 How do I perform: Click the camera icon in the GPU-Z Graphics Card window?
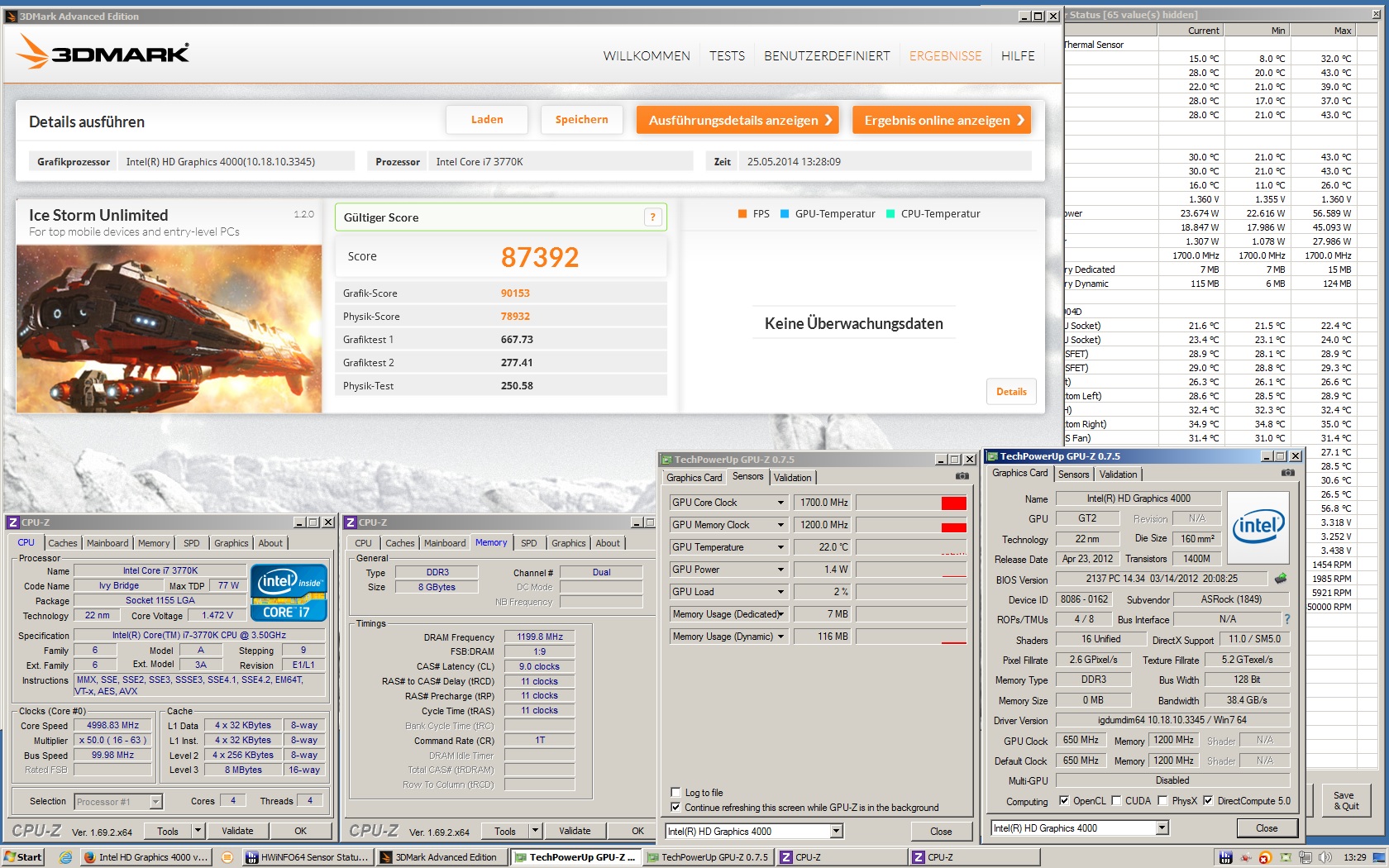[x=1287, y=473]
